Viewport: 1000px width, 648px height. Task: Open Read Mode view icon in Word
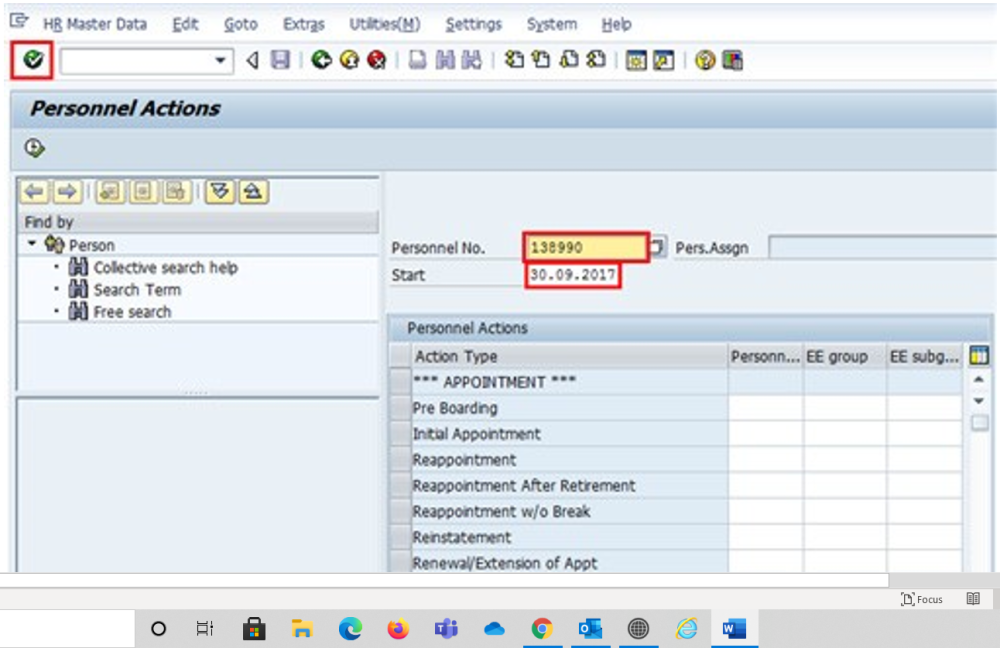pos(973,598)
